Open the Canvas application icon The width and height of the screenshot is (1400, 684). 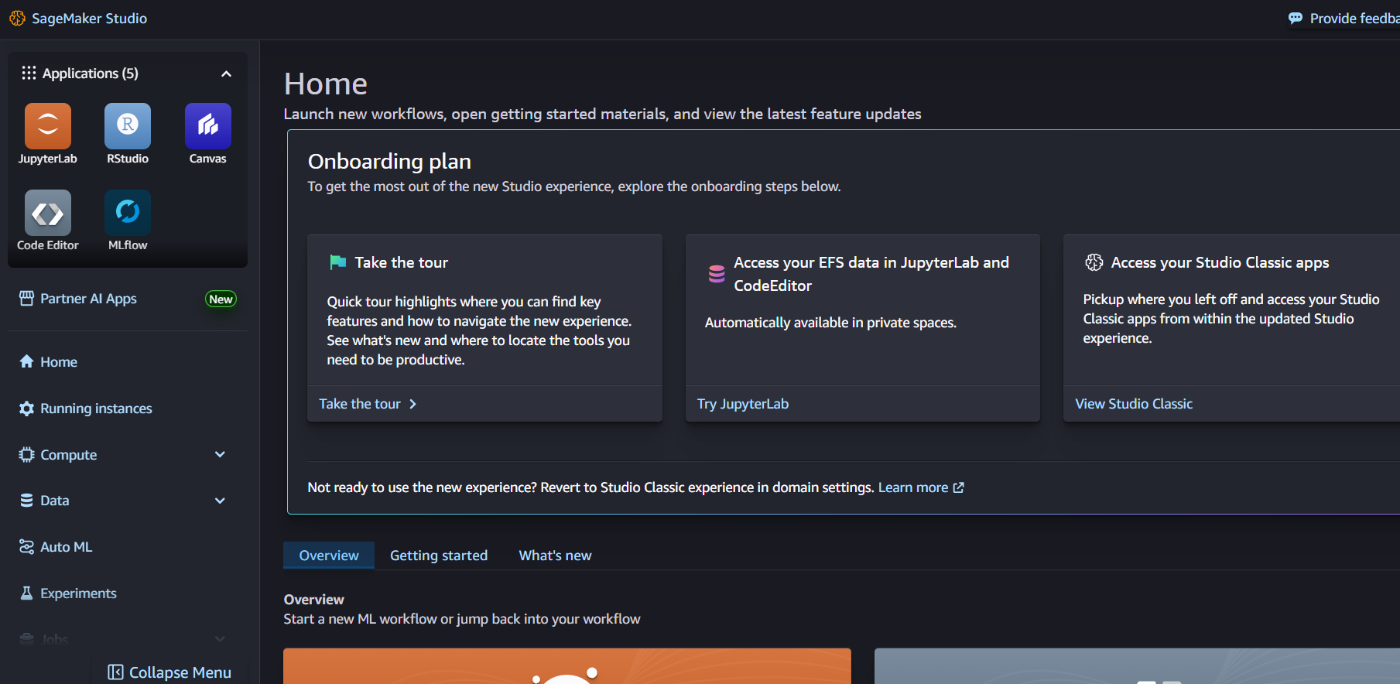click(x=208, y=126)
